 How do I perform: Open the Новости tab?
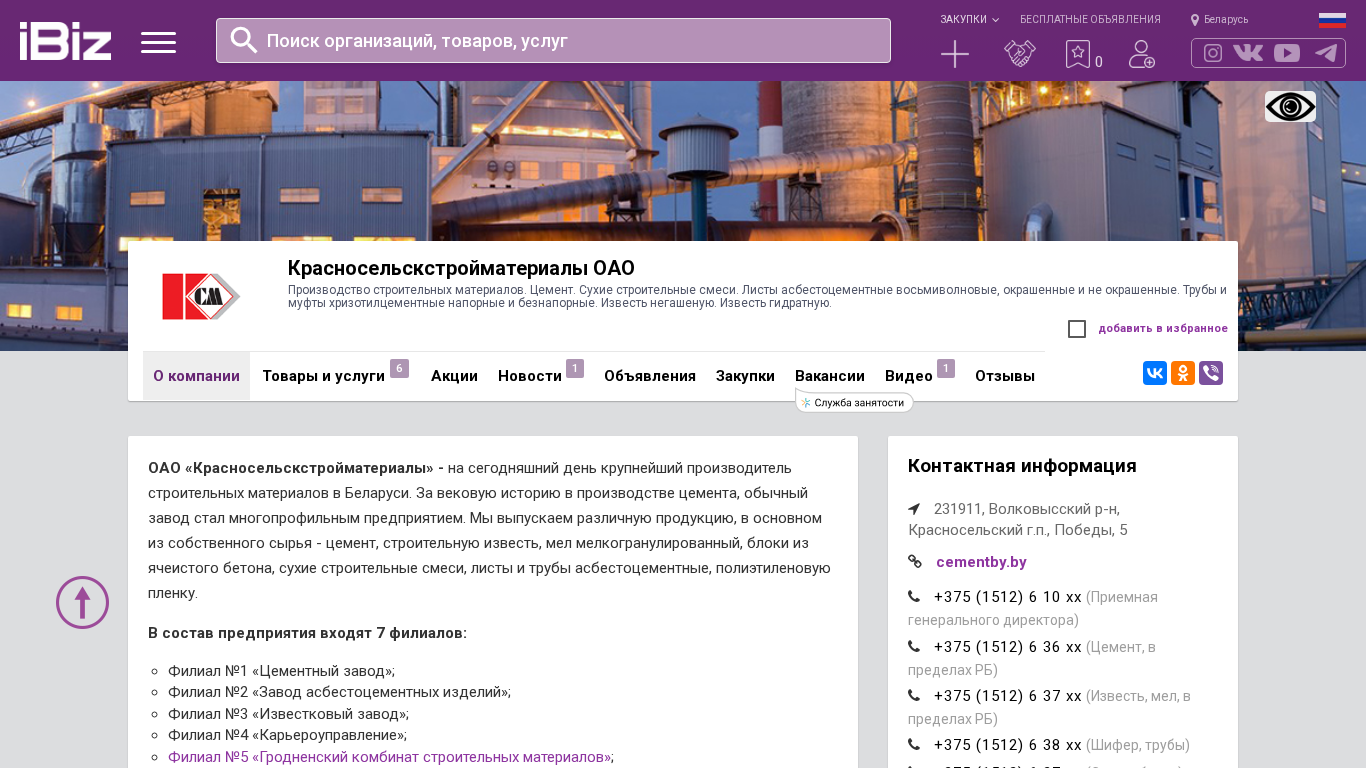(530, 376)
